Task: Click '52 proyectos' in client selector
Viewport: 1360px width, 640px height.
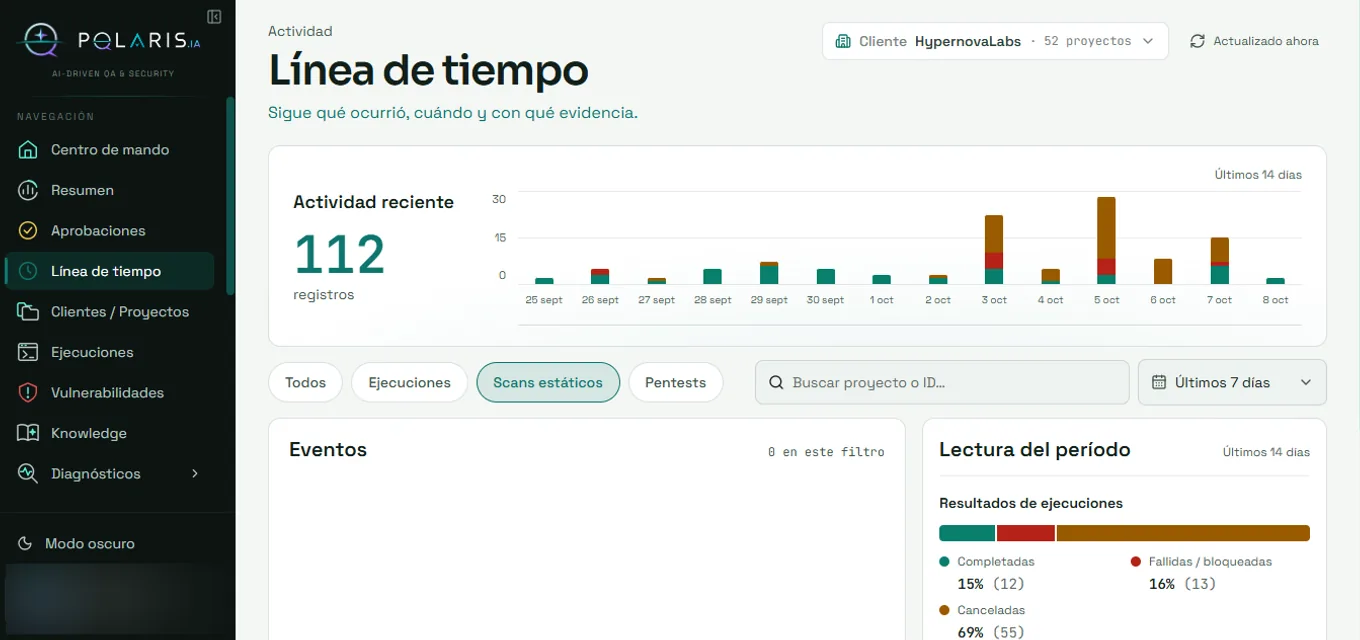Action: (x=1087, y=42)
